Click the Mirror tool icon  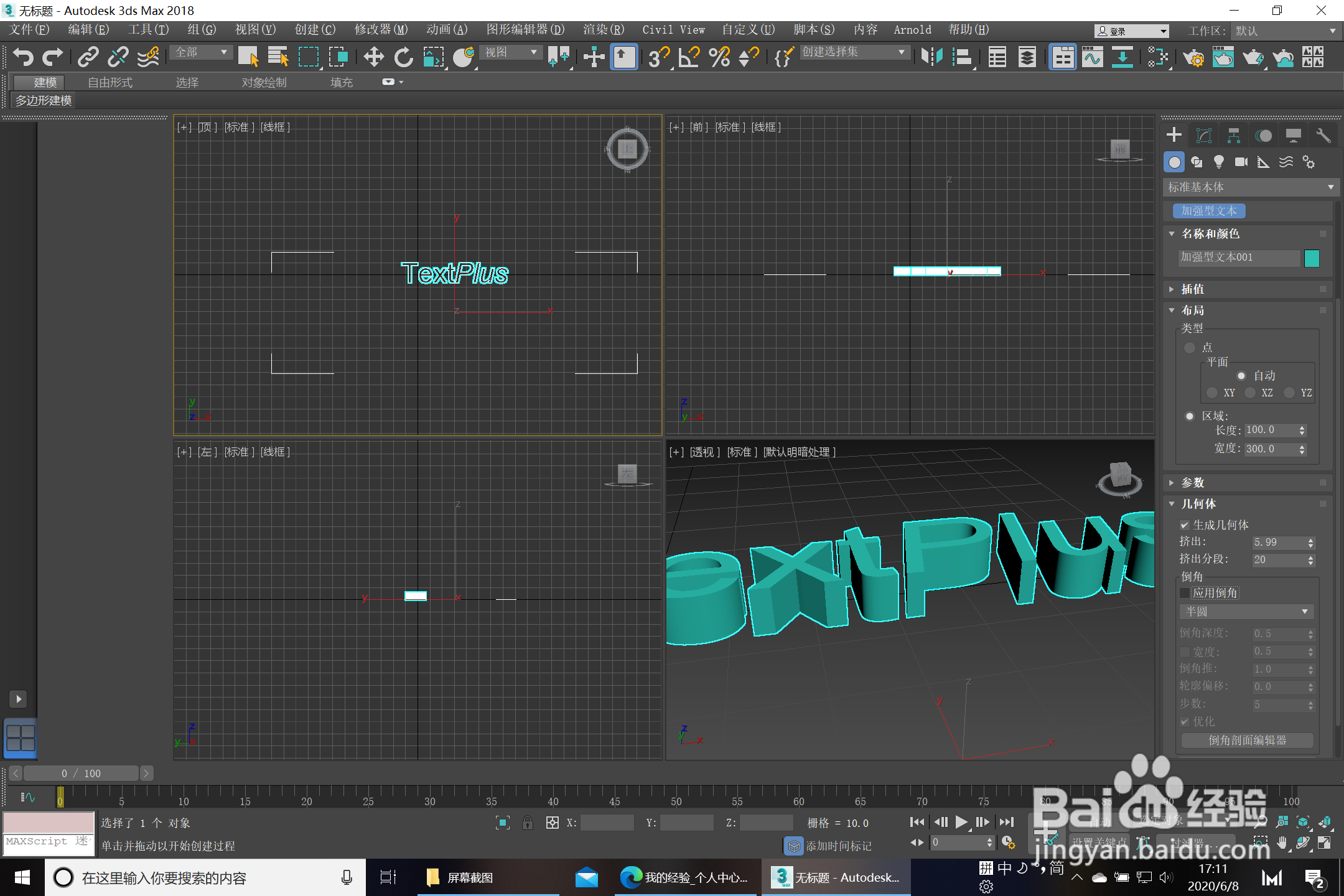click(x=931, y=57)
